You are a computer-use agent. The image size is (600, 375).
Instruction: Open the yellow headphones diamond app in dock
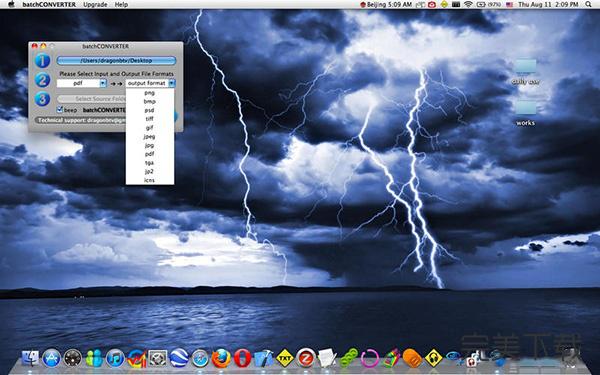tap(434, 359)
